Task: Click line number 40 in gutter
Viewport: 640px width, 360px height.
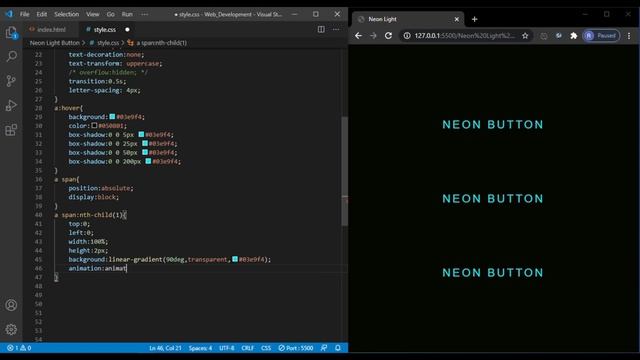Action: click(38, 215)
